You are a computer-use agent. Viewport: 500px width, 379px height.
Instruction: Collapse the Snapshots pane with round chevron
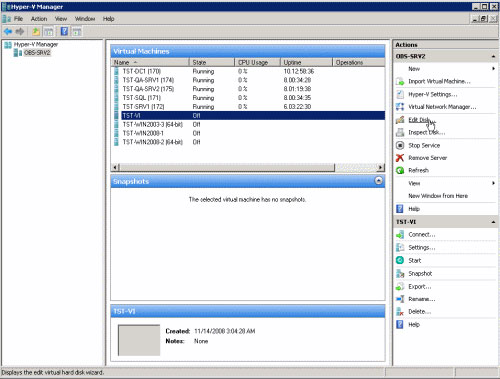point(378,181)
